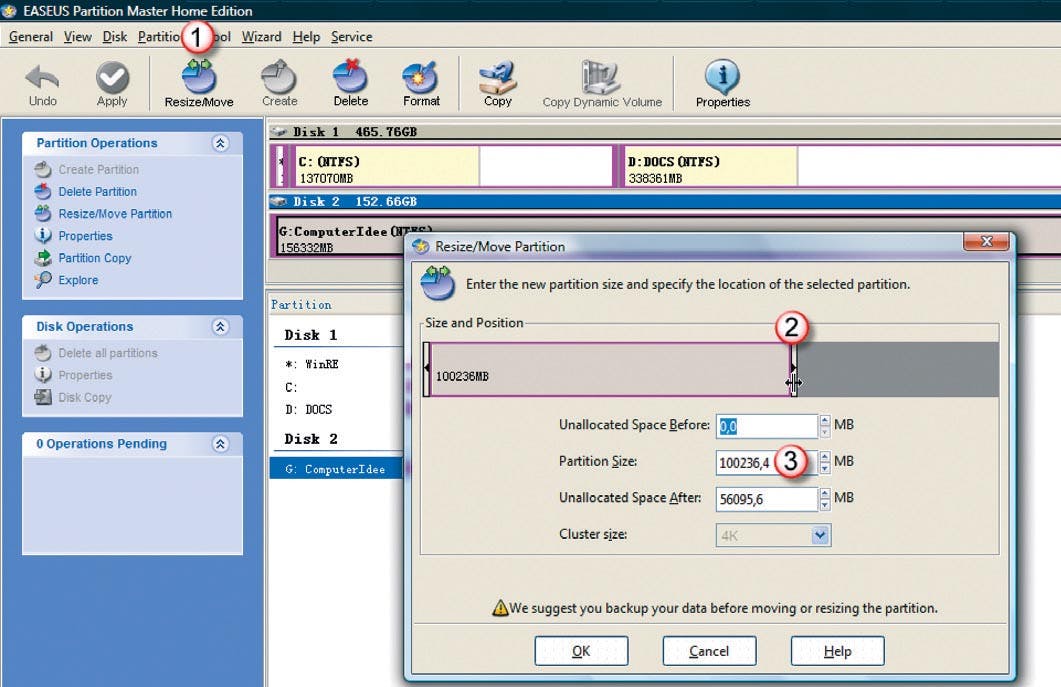1061x687 pixels.
Task: Click Resize/Move Partition in sidebar
Action: click(115, 214)
